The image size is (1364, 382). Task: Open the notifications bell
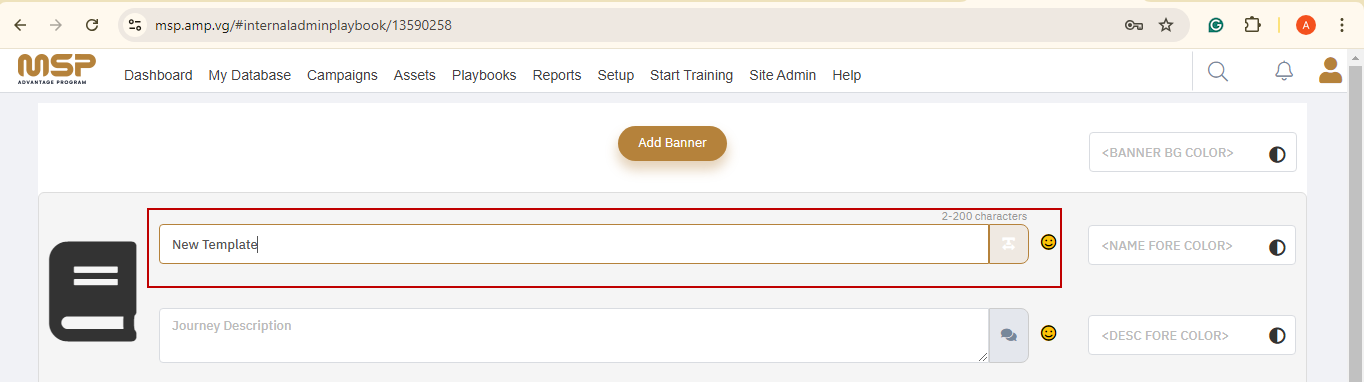tap(1284, 71)
